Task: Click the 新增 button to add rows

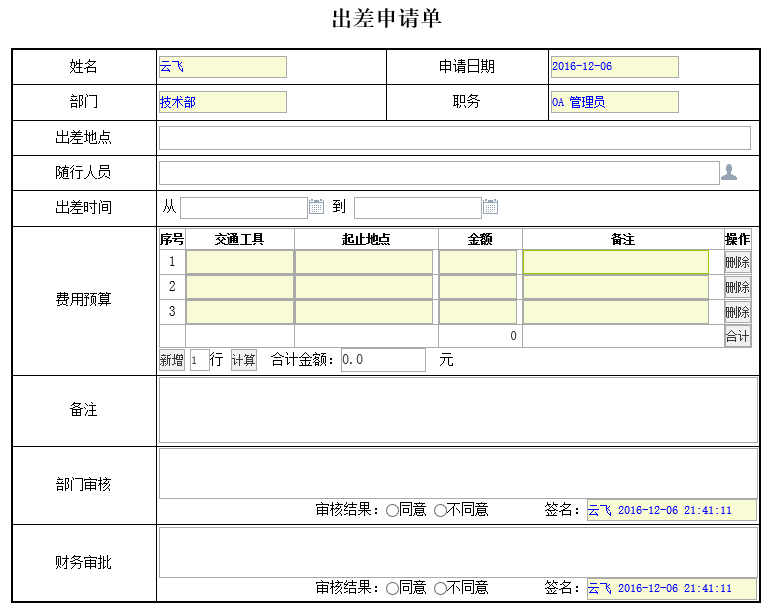Action: click(x=172, y=360)
